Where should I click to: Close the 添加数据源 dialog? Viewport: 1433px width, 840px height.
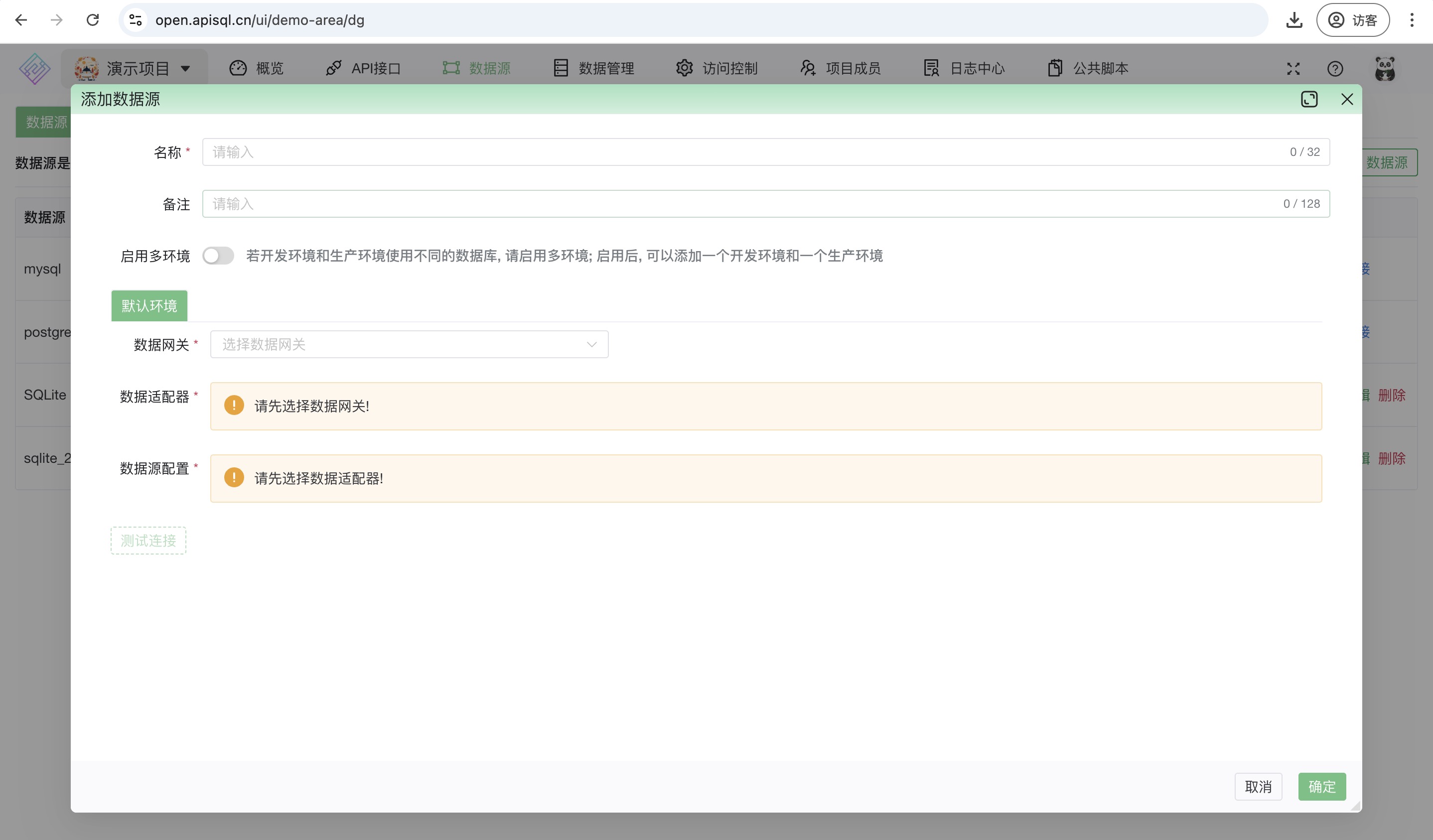coord(1347,100)
